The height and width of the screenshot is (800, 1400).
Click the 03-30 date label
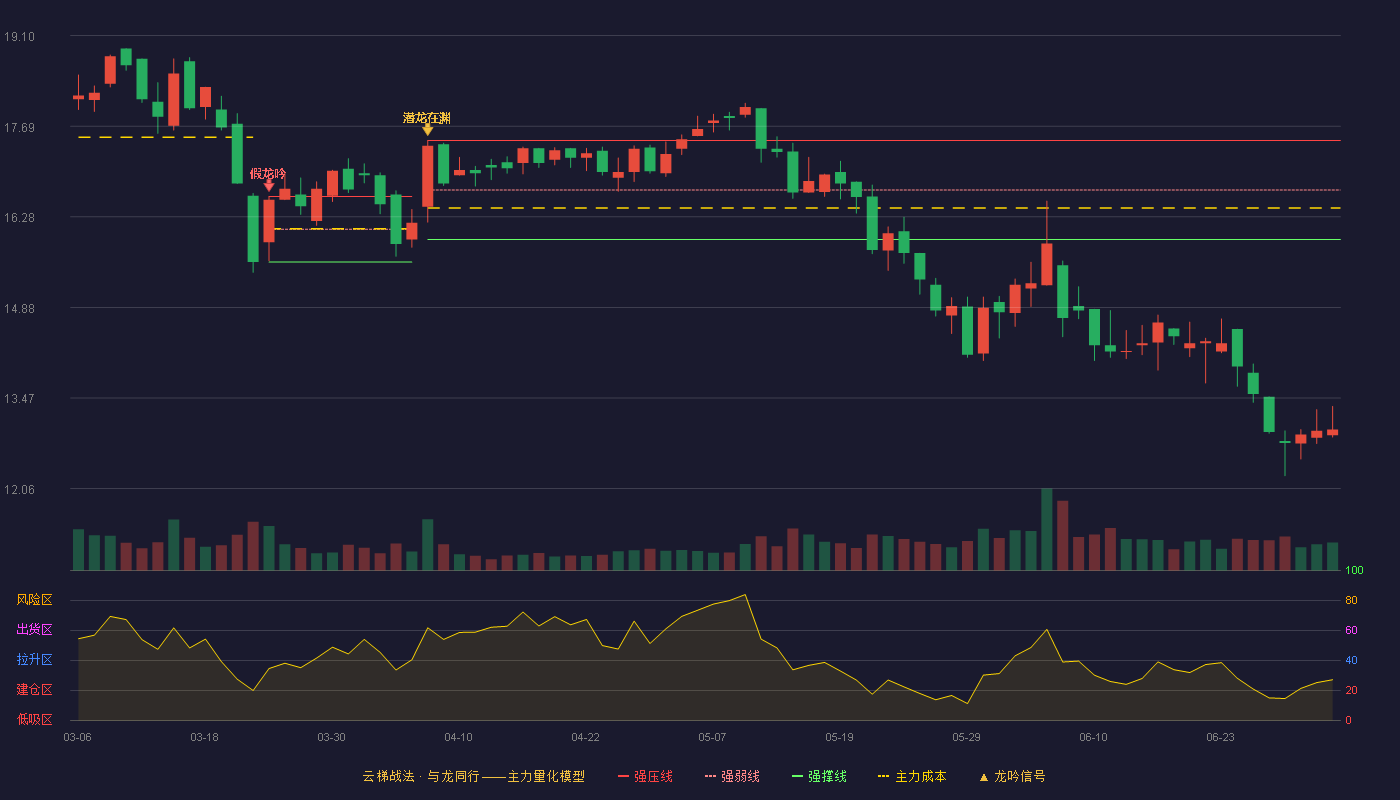(331, 737)
